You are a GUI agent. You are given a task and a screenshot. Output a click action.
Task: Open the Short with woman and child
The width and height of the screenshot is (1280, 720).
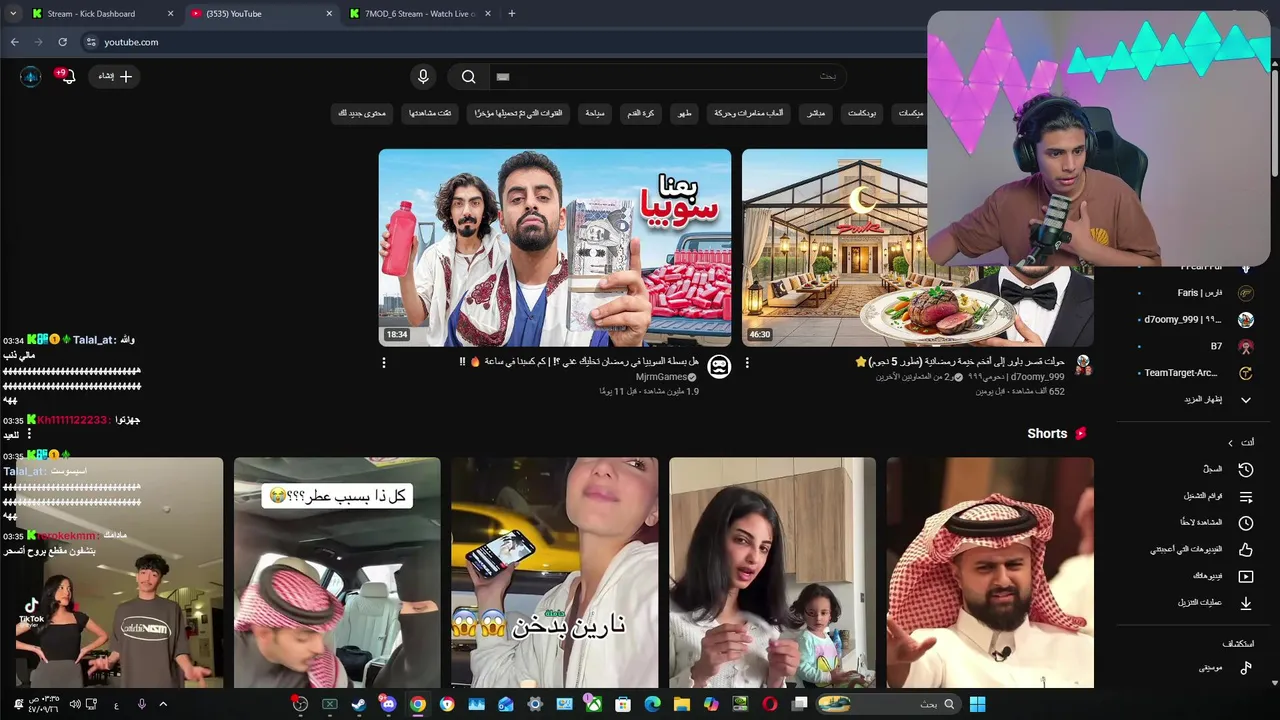[x=772, y=573]
